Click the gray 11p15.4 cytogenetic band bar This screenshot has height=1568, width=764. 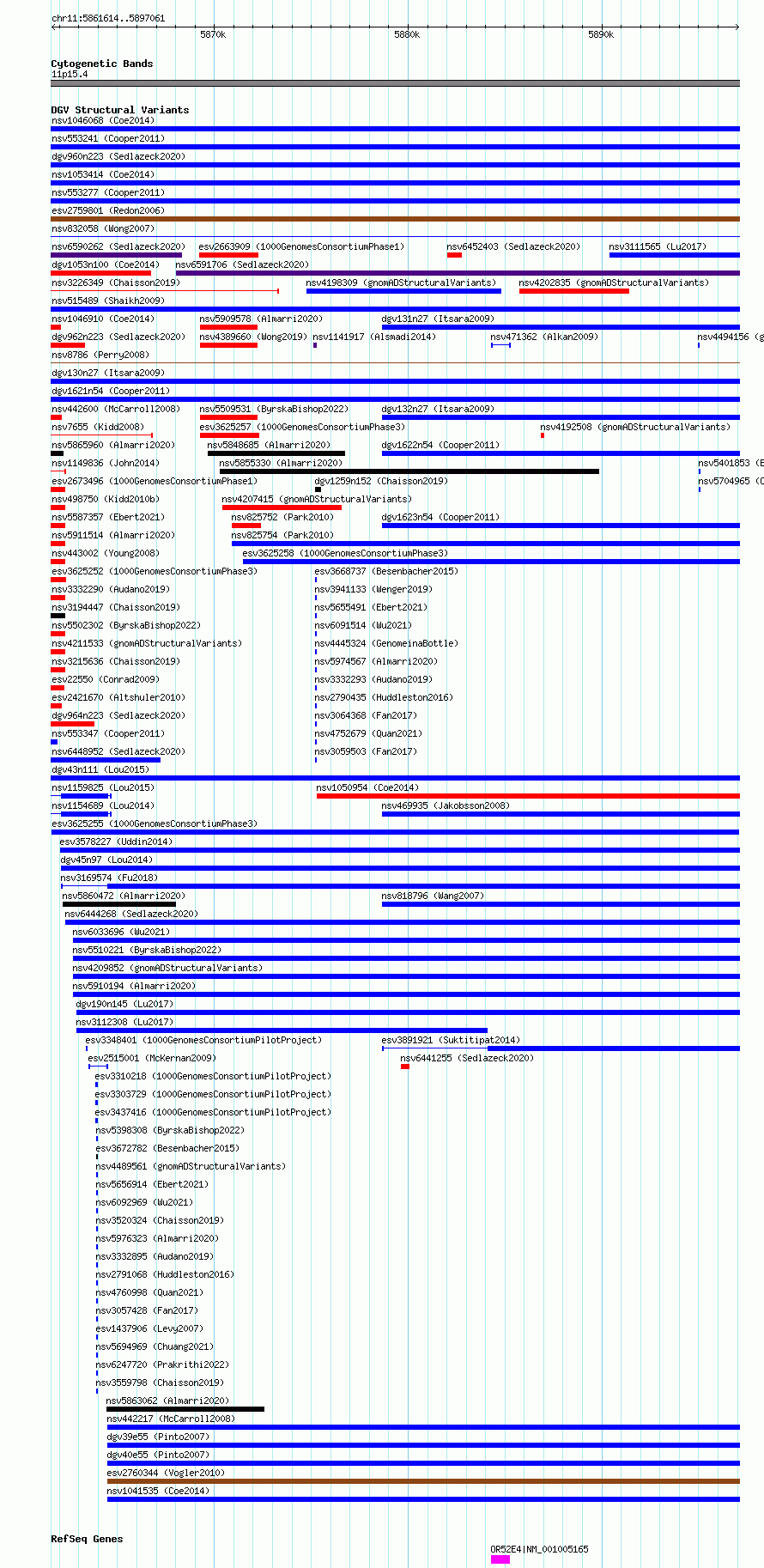(x=396, y=83)
